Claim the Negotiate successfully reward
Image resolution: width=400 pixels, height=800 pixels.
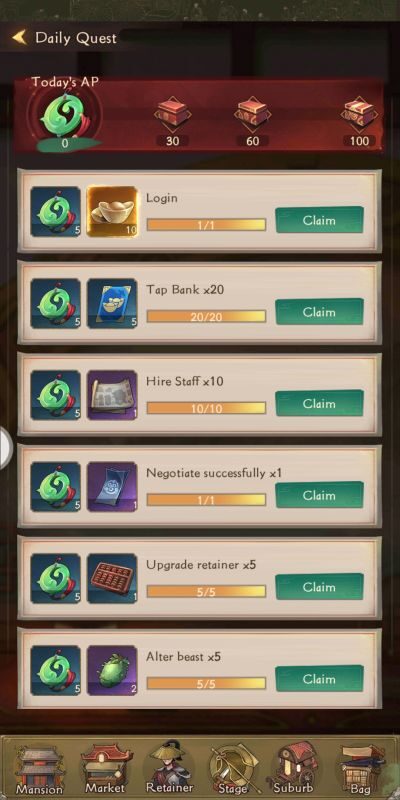(x=319, y=495)
